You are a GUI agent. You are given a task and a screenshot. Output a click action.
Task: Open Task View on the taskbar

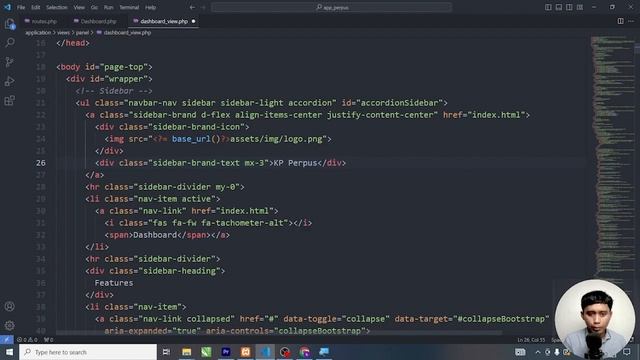[167, 352]
